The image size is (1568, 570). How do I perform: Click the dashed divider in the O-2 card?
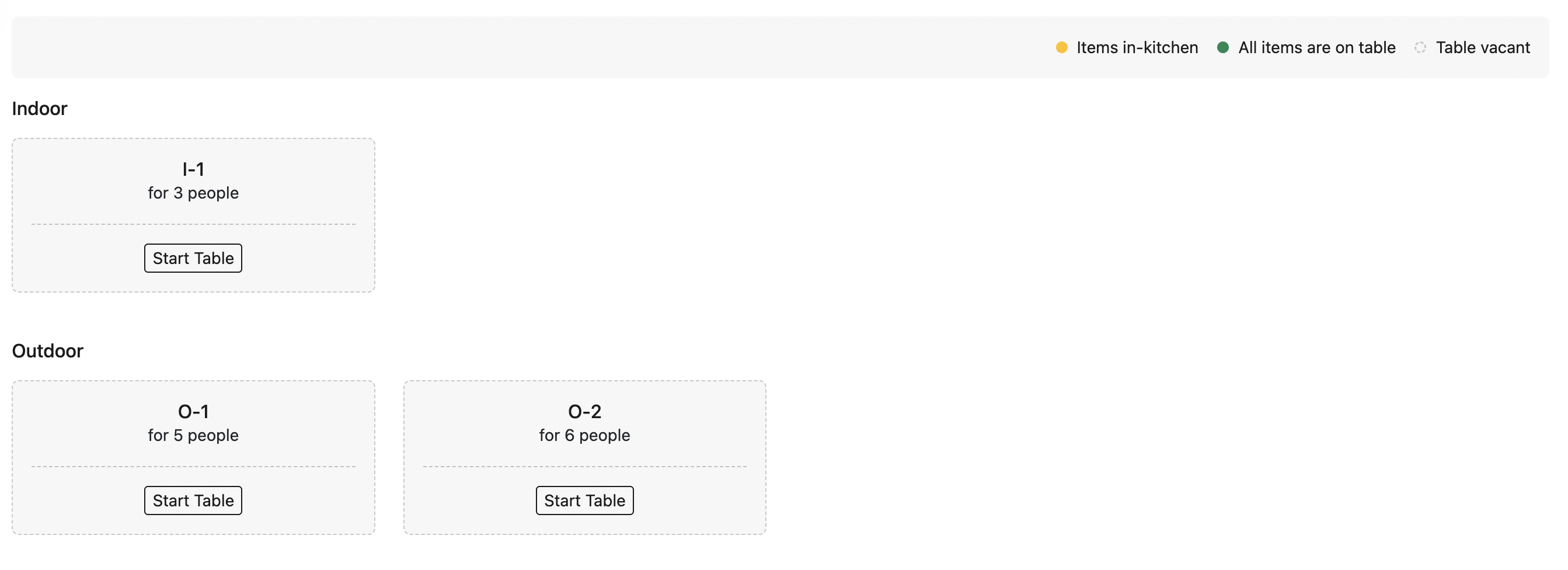point(584,467)
